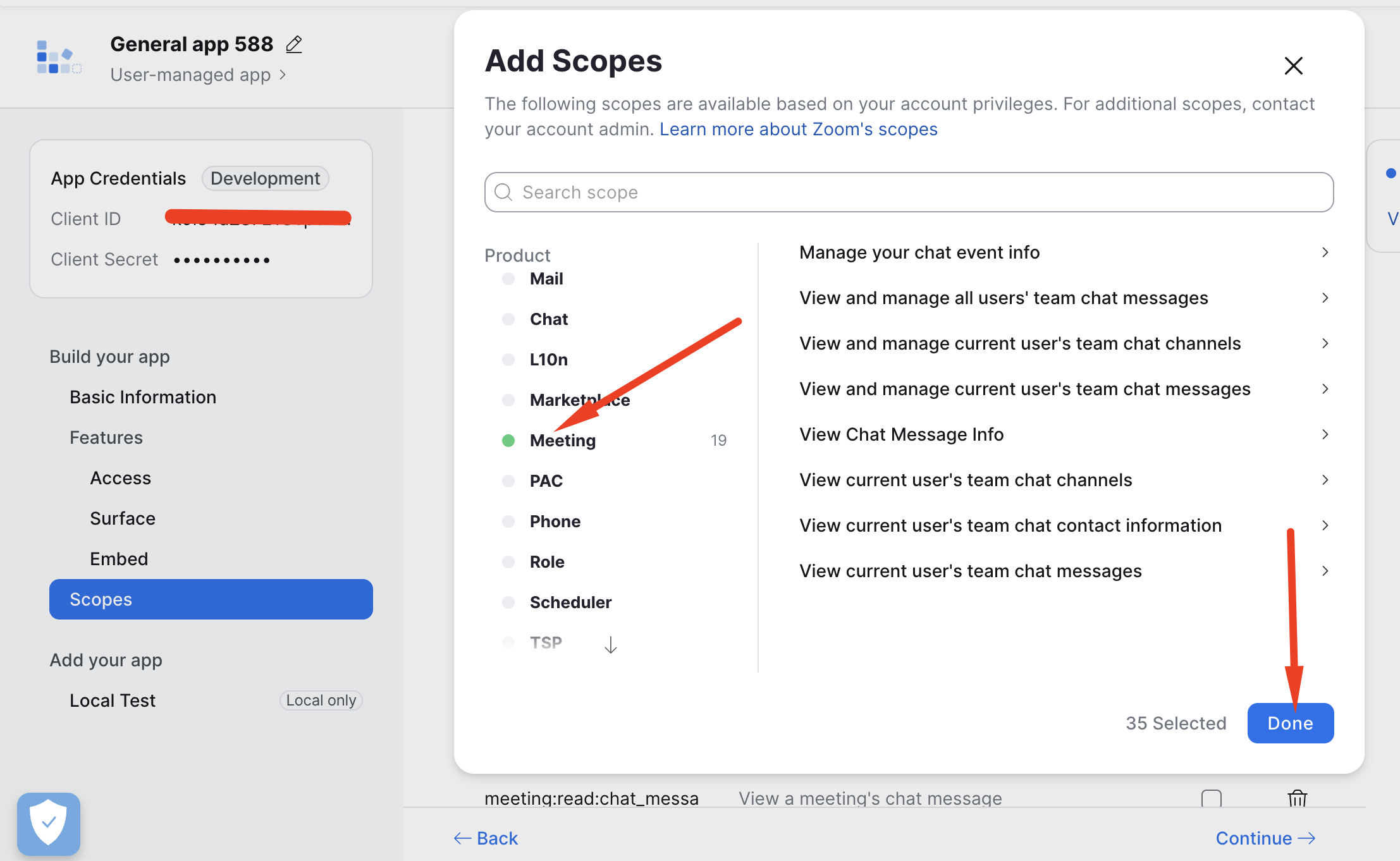Viewport: 1400px width, 861px height.
Task: Expand "View current user's team chat messages"
Action: (x=1325, y=571)
